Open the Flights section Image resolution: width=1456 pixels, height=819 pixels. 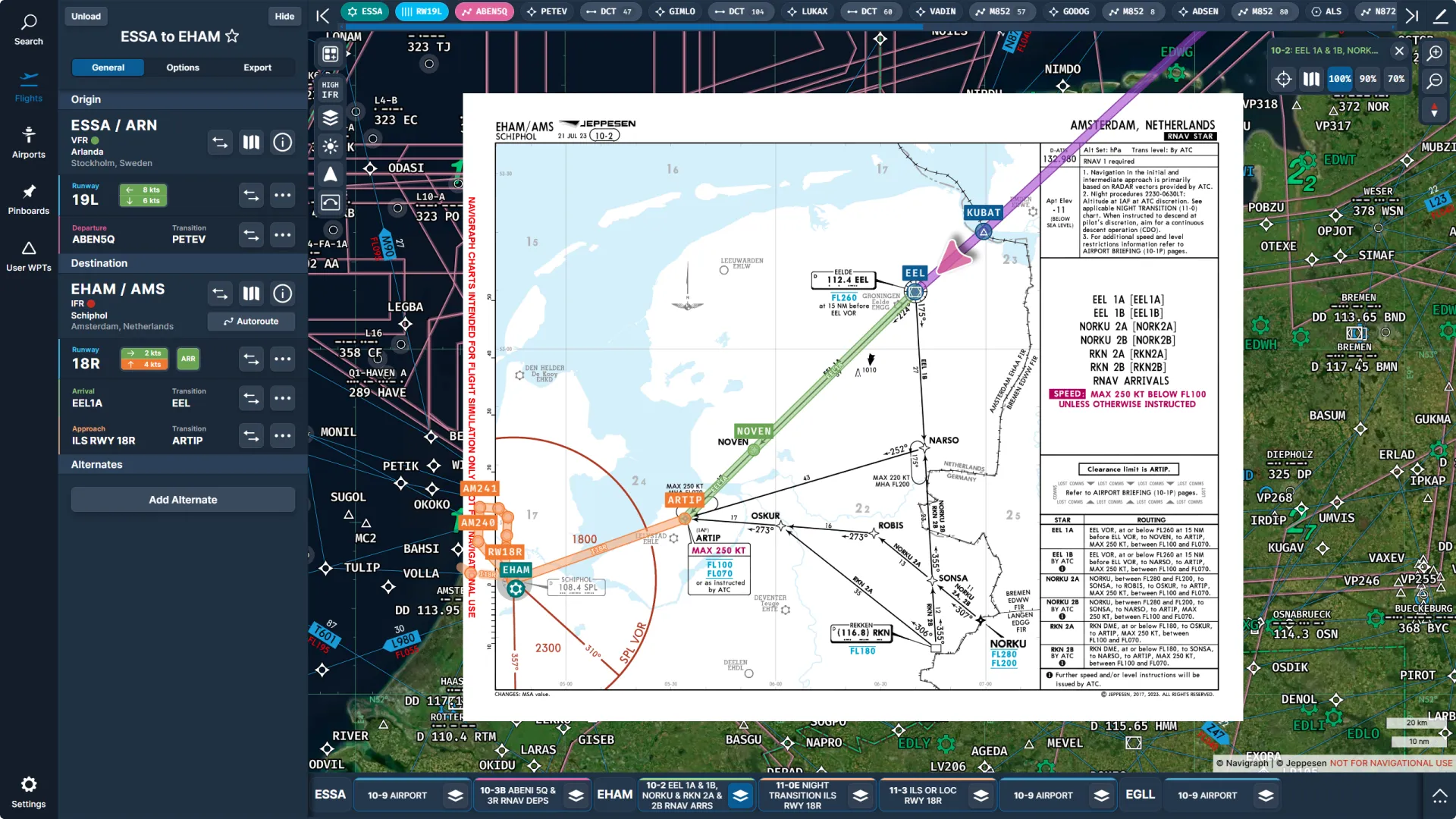[x=29, y=86]
